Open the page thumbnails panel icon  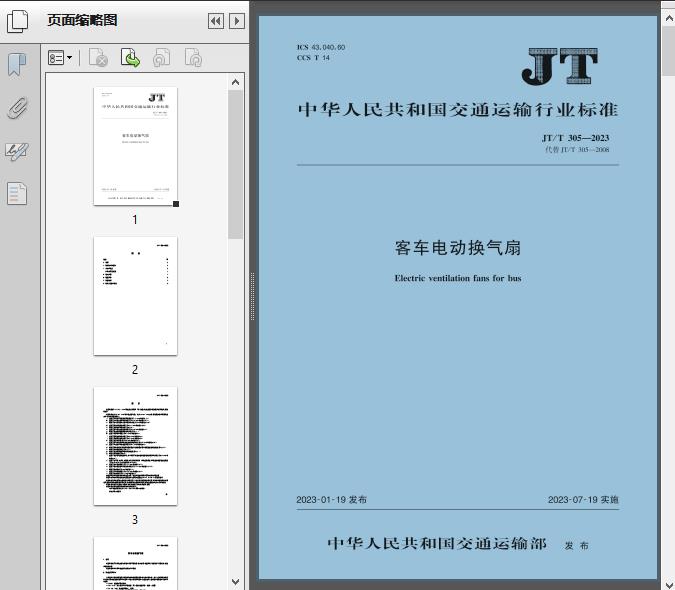click(18, 21)
